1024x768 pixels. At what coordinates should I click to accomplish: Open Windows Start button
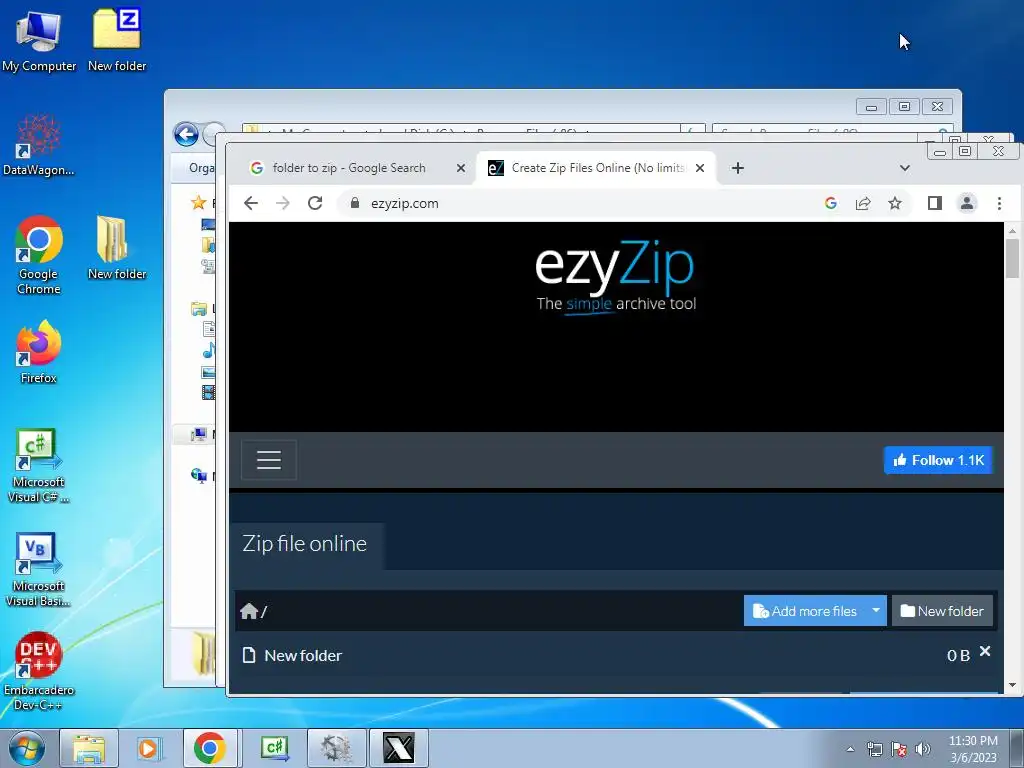click(26, 748)
